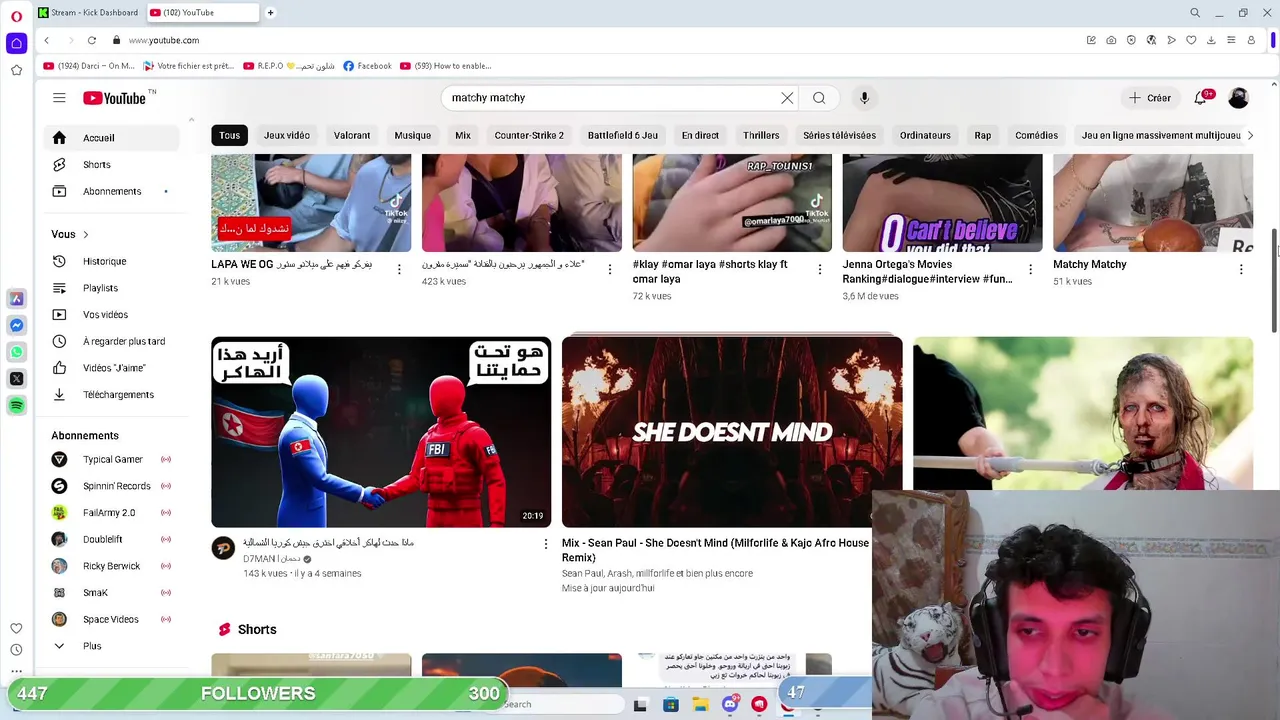This screenshot has height=720, width=1280.
Task: Open FailArmy 2.0 channel subscription
Action: click(112, 513)
